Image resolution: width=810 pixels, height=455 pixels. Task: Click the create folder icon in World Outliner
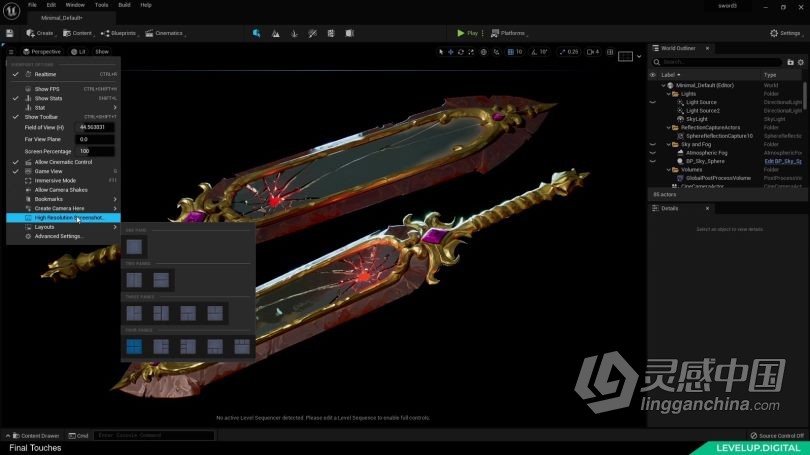click(790, 62)
